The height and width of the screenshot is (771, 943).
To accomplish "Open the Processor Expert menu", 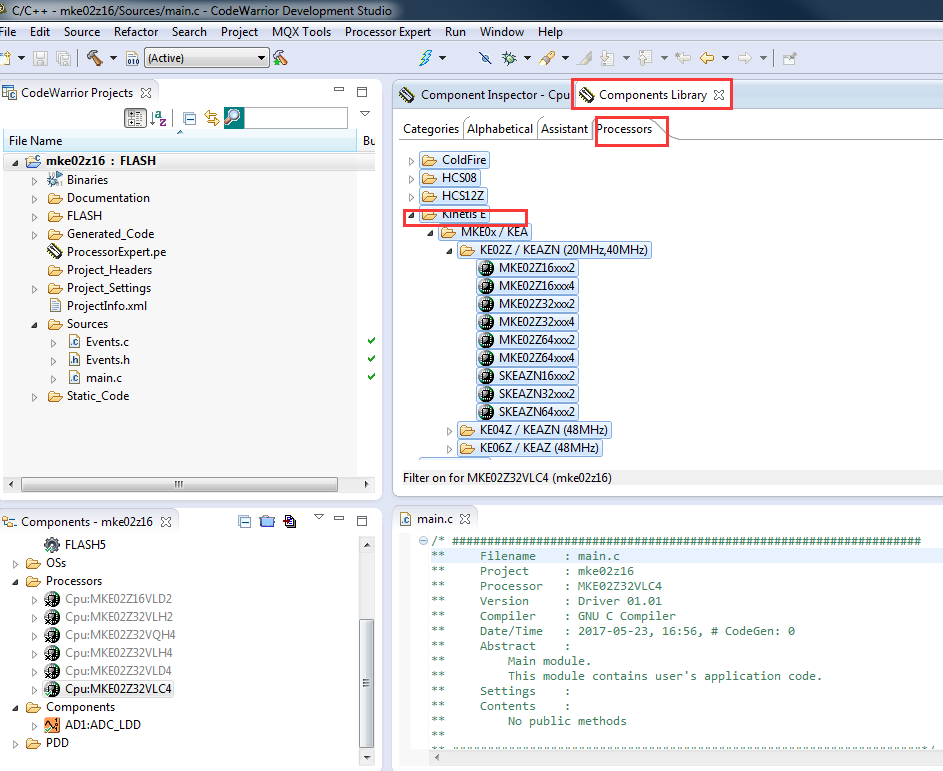I will coord(387,32).
